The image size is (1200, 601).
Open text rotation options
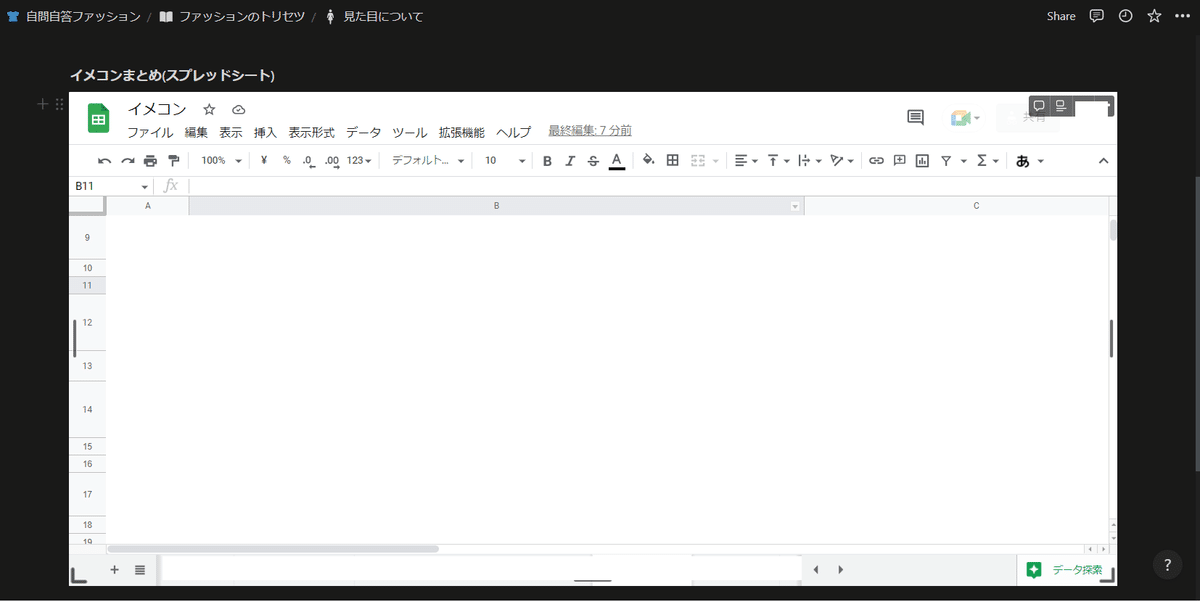pyautogui.click(x=842, y=160)
